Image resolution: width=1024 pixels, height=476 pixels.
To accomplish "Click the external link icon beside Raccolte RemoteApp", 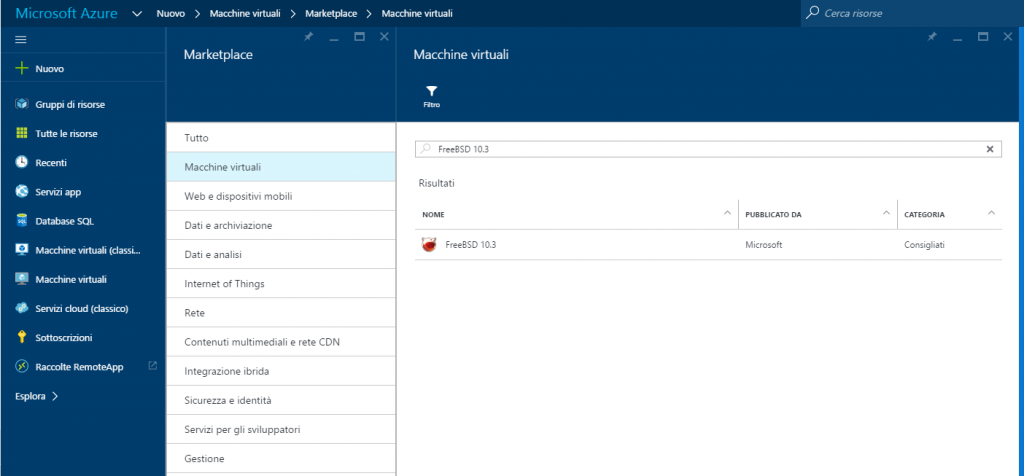I will tap(153, 366).
